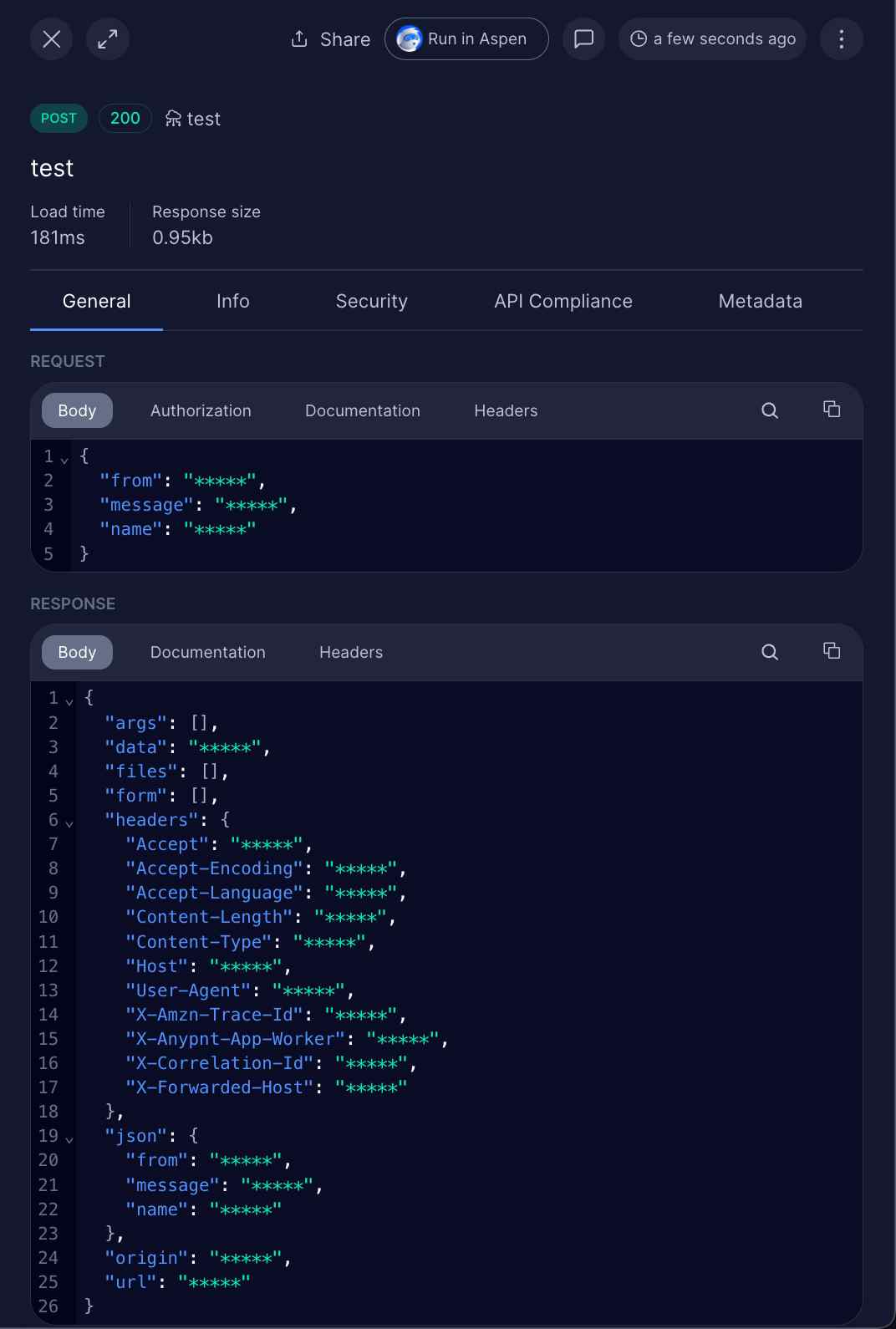Collapse the response JSON root object
Screen dimensions: 896x1329
pos(69,700)
